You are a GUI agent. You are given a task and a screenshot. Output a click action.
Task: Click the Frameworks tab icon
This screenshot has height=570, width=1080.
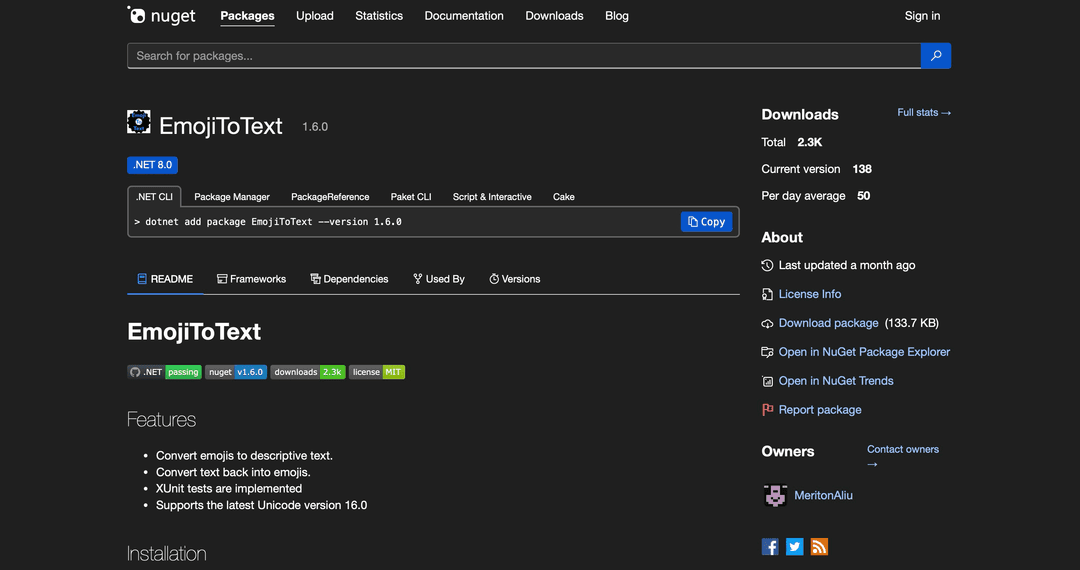pyautogui.click(x=222, y=279)
